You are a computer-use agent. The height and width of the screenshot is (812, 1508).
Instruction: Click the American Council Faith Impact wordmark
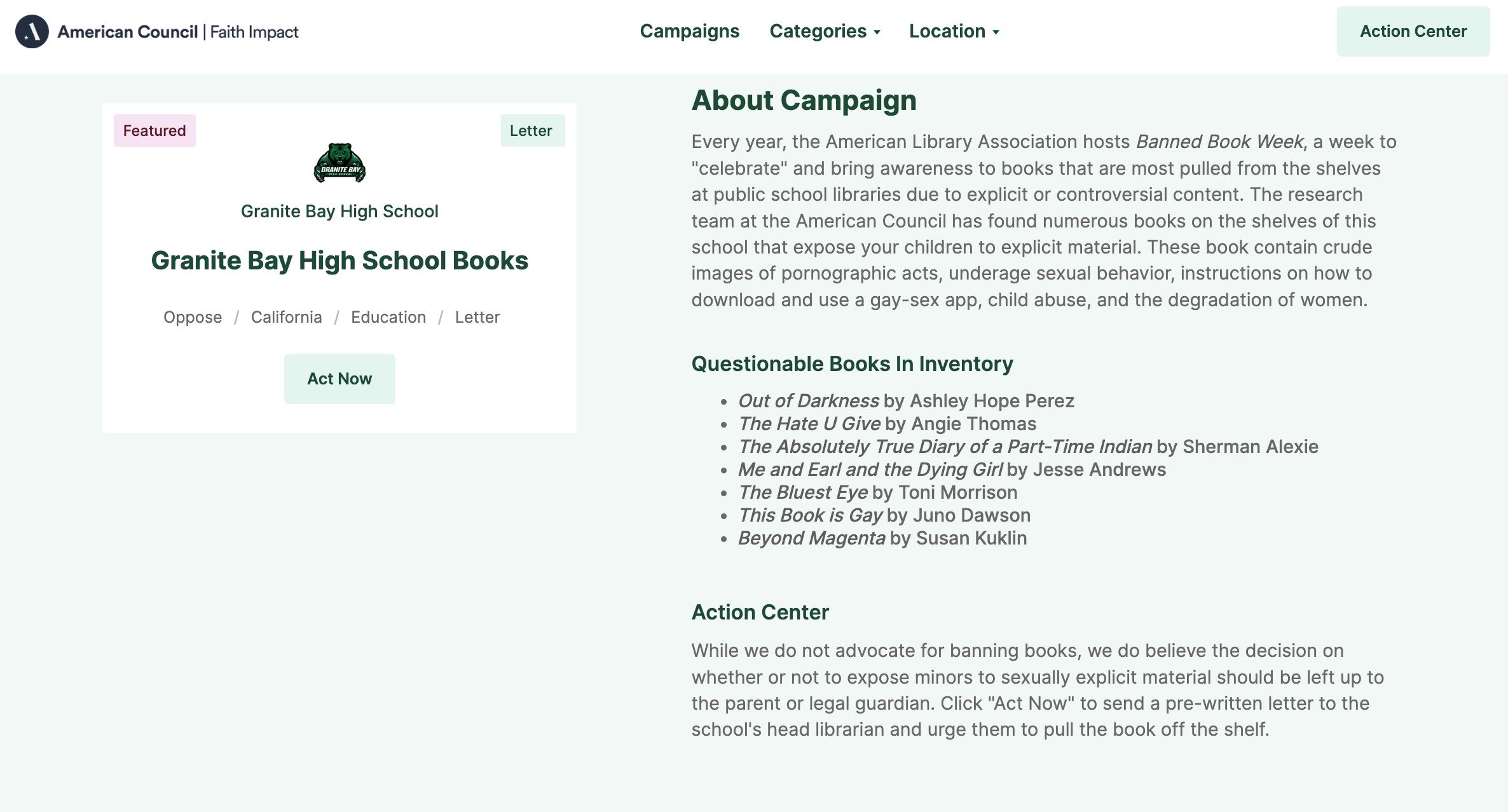(x=178, y=32)
